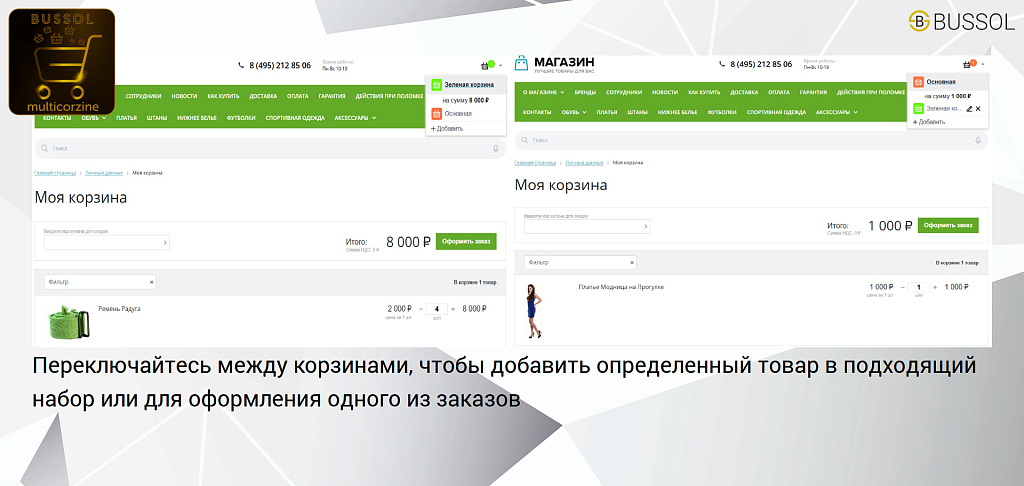Viewport: 1024px width, 486px height.
Task: Decrease quantity of Ремень Радуга with minus
Action: 421,308
